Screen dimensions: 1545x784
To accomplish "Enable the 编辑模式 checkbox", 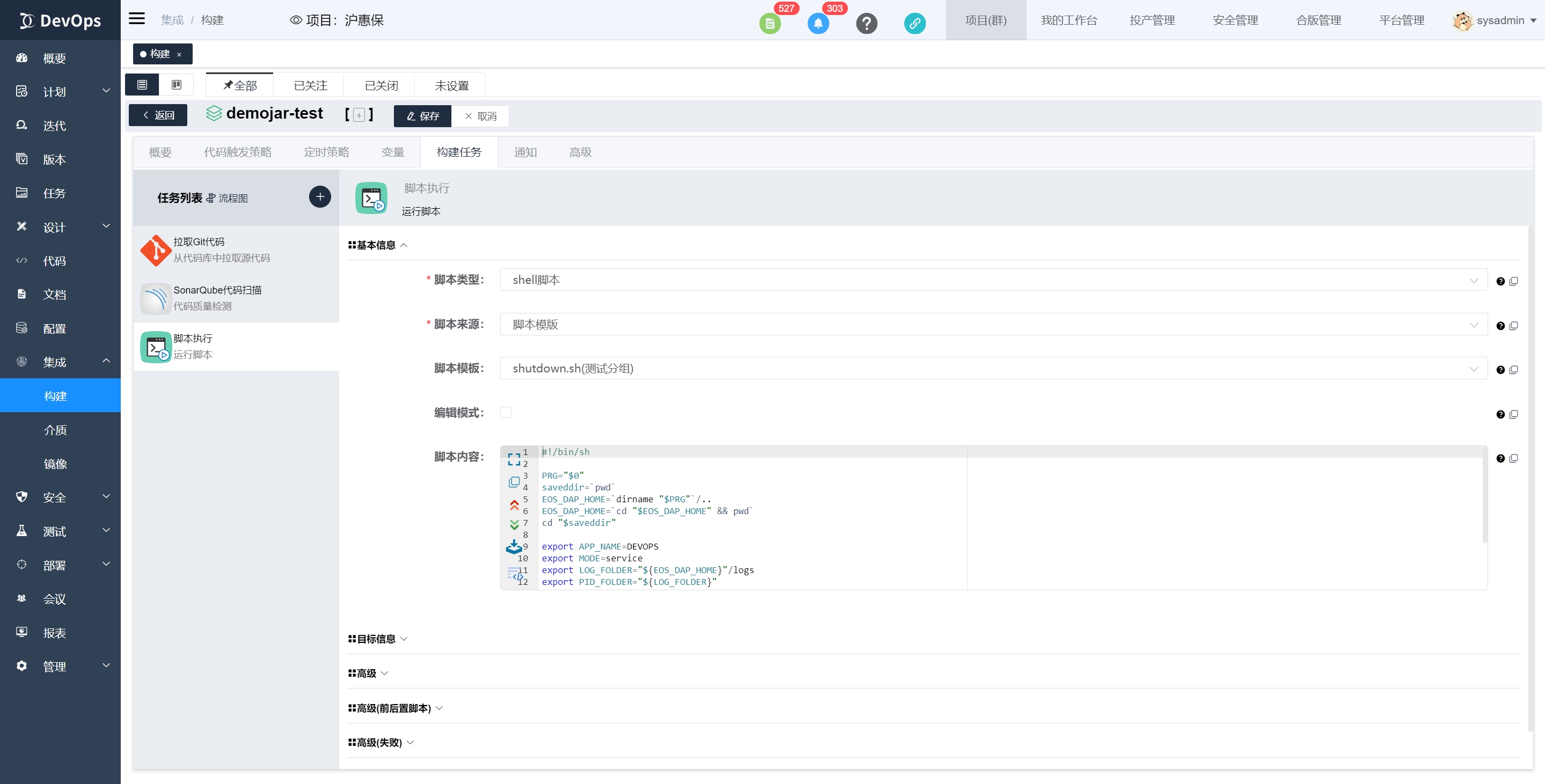I will point(506,413).
